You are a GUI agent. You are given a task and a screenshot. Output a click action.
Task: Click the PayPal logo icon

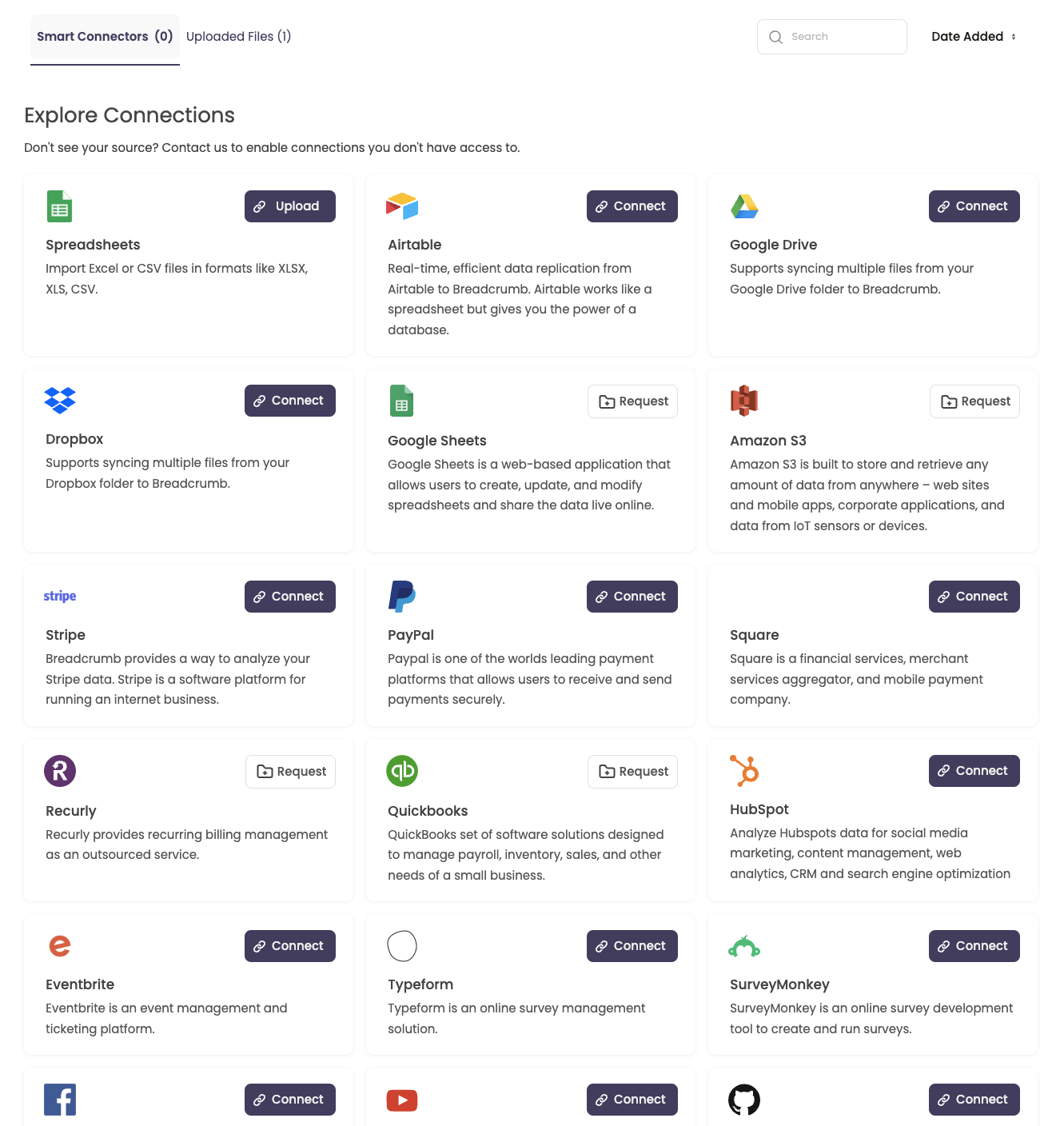click(x=401, y=596)
